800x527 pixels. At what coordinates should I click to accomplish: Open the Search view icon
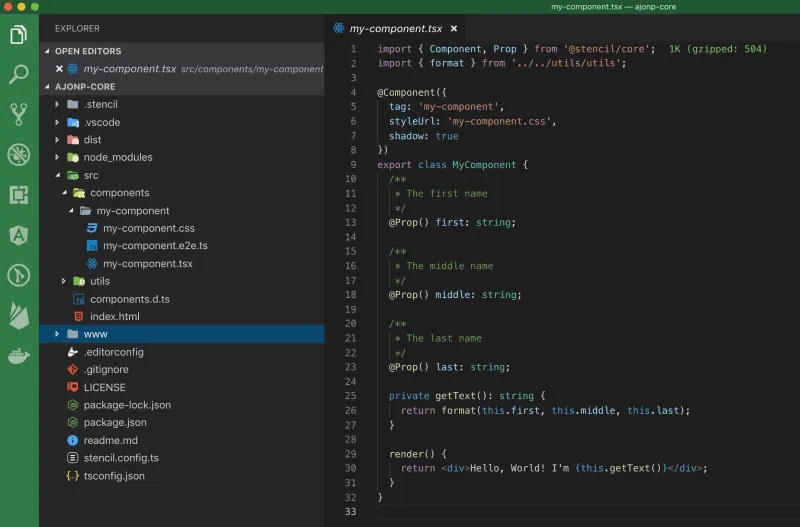click(18, 74)
